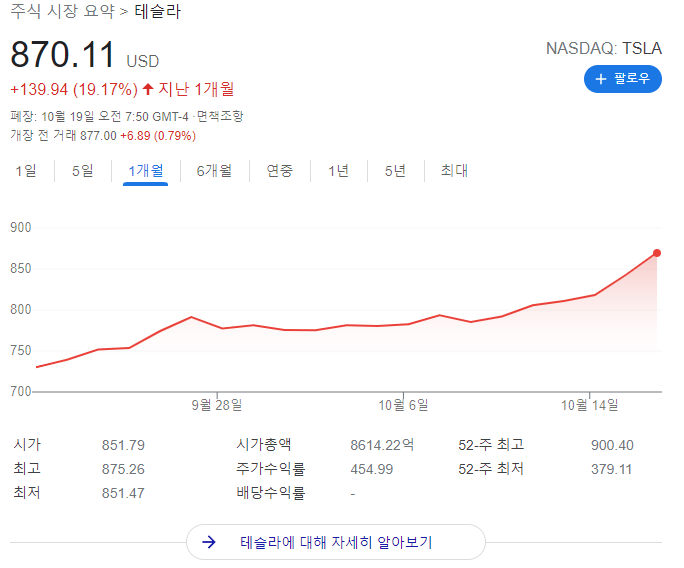Image resolution: width=684 pixels, height=568 pixels.
Task: Click the red endpoint dot on chart
Action: point(657,253)
